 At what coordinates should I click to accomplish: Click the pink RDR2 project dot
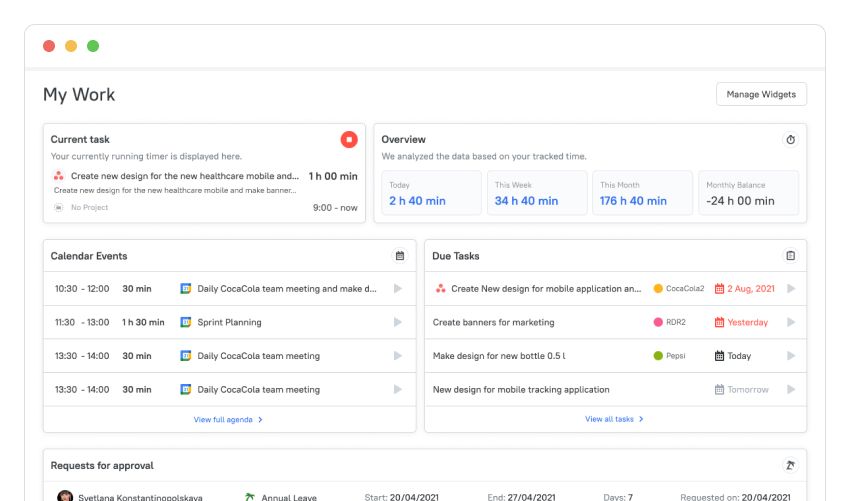(658, 322)
